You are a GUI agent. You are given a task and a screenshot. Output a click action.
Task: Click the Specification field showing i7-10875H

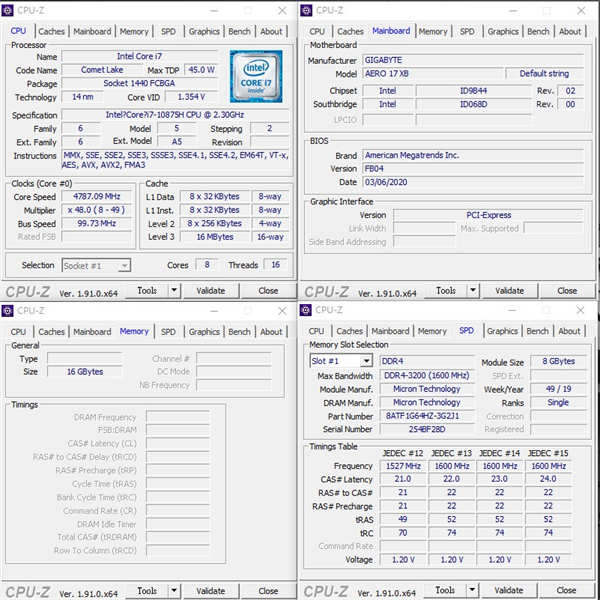pyautogui.click(x=175, y=115)
